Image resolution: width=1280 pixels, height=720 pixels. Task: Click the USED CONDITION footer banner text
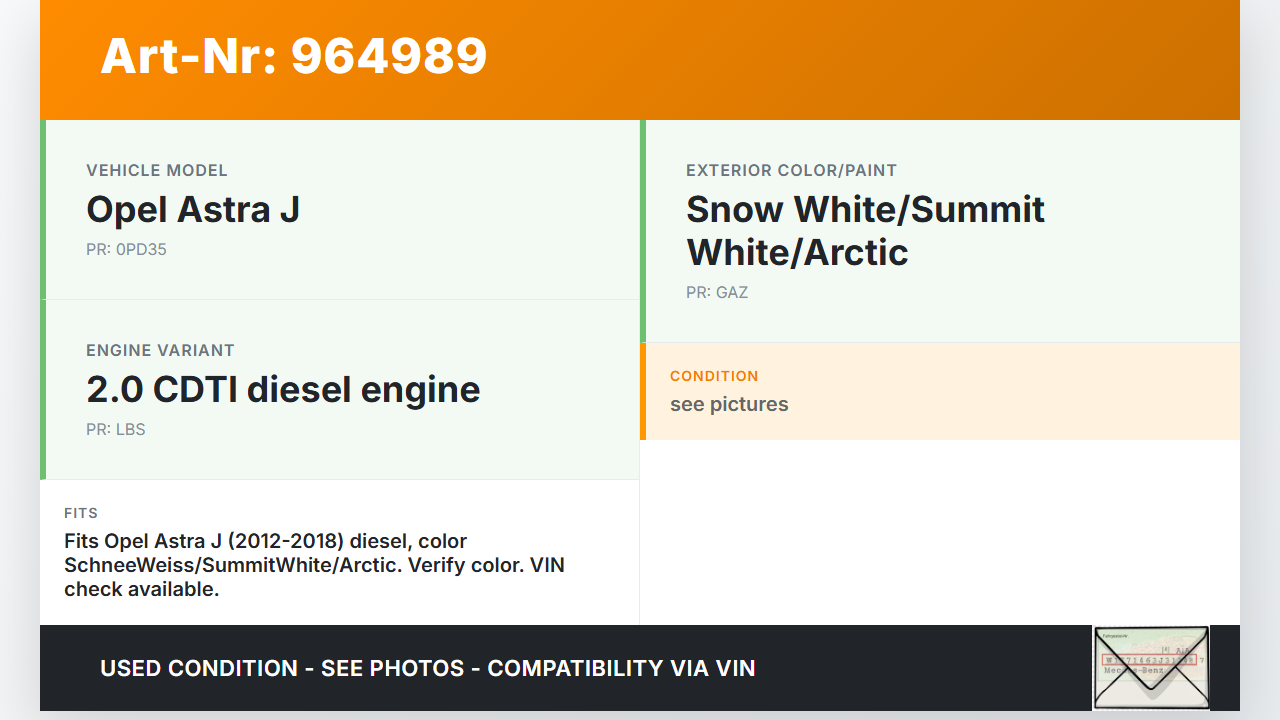click(x=428, y=668)
